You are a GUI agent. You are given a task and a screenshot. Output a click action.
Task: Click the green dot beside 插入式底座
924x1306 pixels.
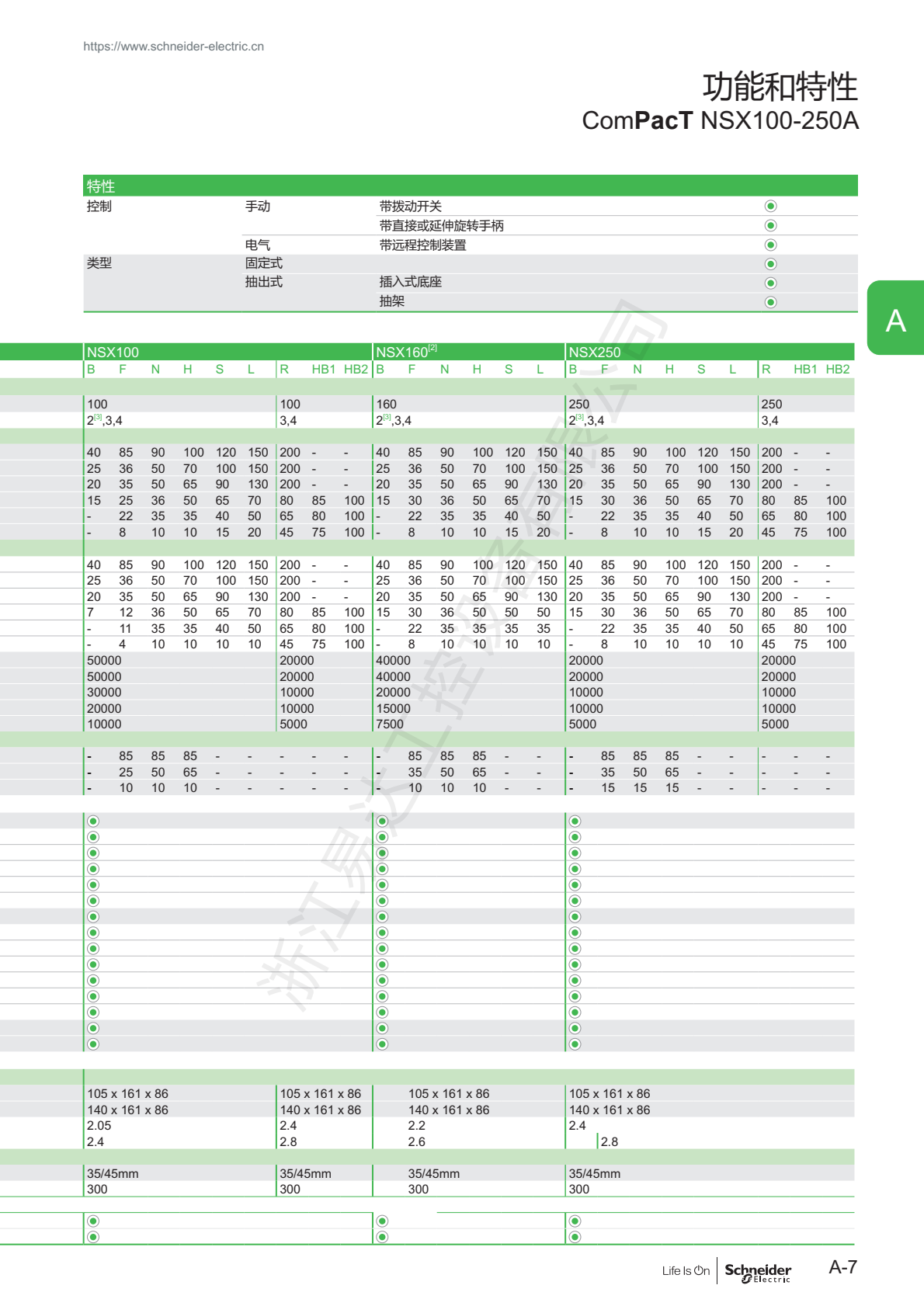pyautogui.click(x=770, y=283)
